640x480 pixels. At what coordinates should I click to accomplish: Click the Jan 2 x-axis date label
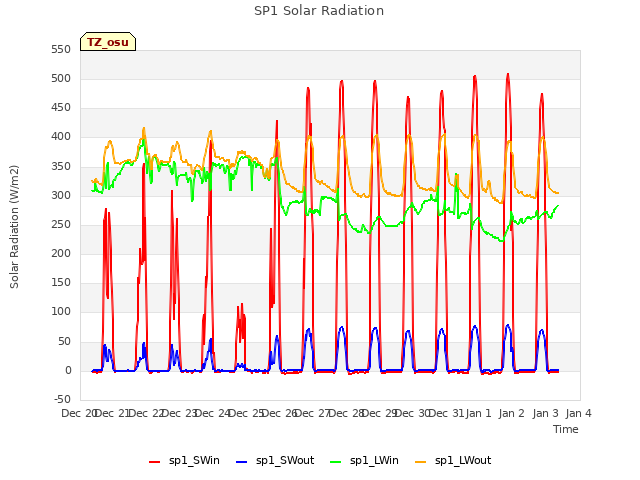tap(512, 413)
